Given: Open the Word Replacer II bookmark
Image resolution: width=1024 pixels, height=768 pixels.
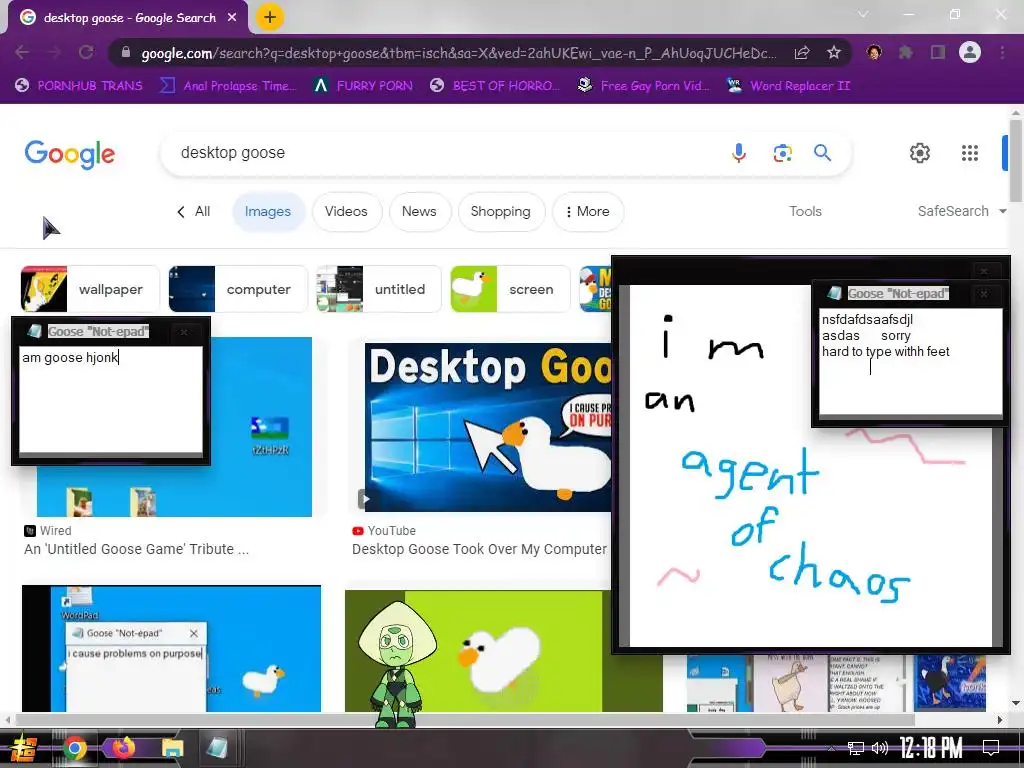Looking at the screenshot, I should point(788,86).
